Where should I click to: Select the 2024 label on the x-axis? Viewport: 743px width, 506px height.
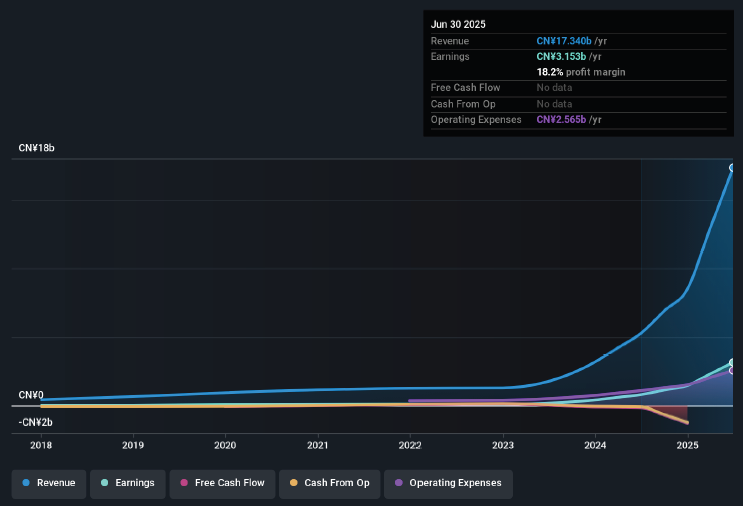pyautogui.click(x=595, y=445)
